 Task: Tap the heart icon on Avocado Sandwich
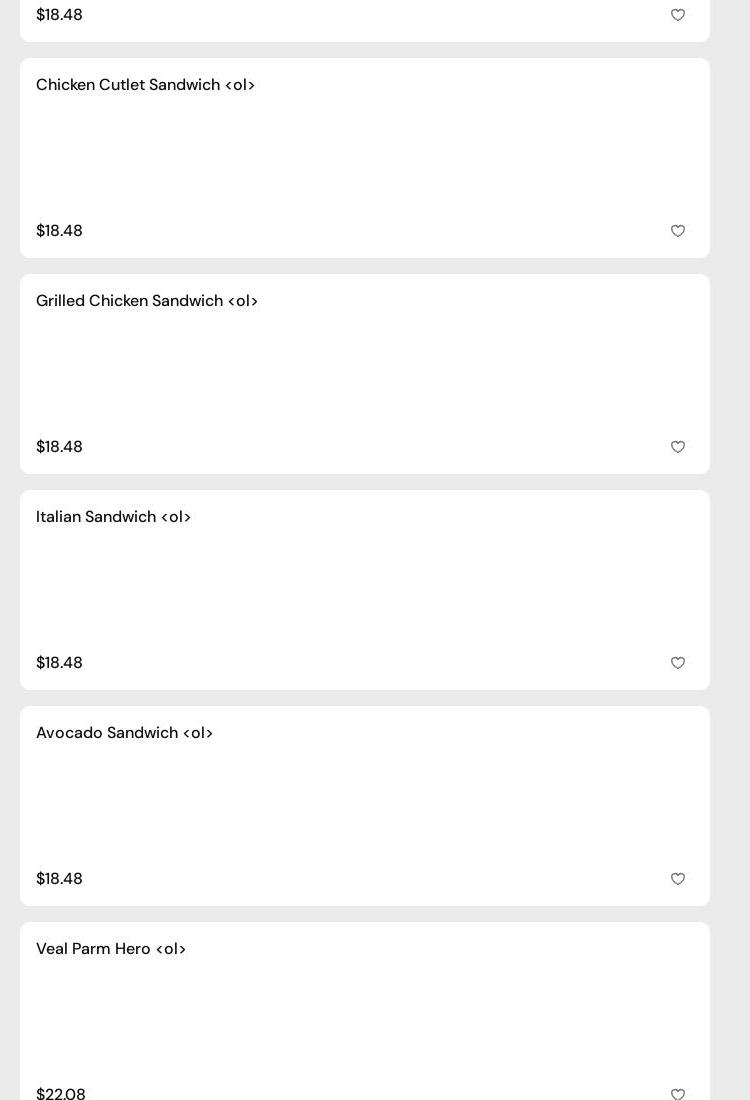pyautogui.click(x=678, y=879)
